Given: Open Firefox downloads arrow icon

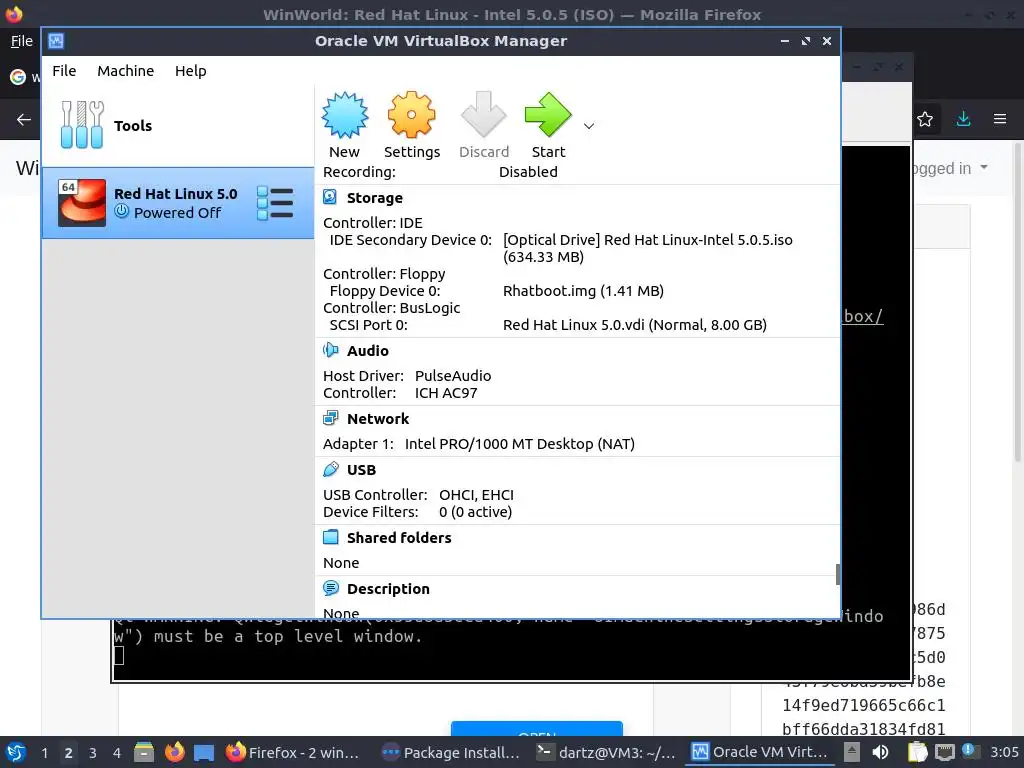Looking at the screenshot, I should pos(963,119).
